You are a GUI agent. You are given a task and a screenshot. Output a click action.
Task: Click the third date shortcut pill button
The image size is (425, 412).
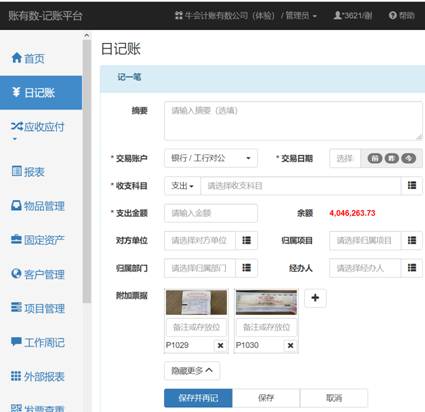(x=408, y=158)
